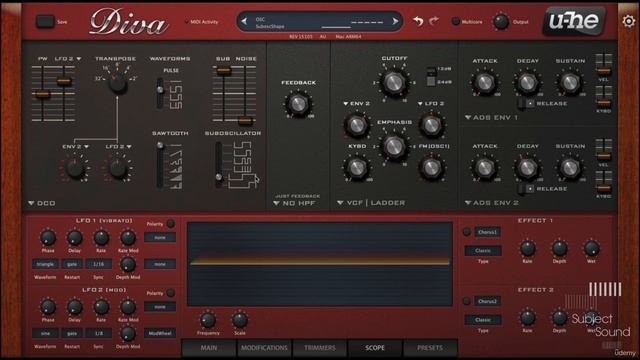640x360 pixels.
Task: Toggle the LFO 2 Polarity button
Action: pos(171,293)
